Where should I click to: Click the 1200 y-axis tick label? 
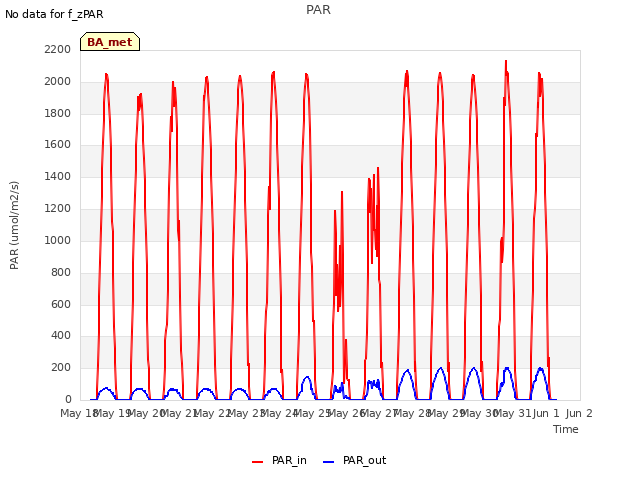[58, 208]
